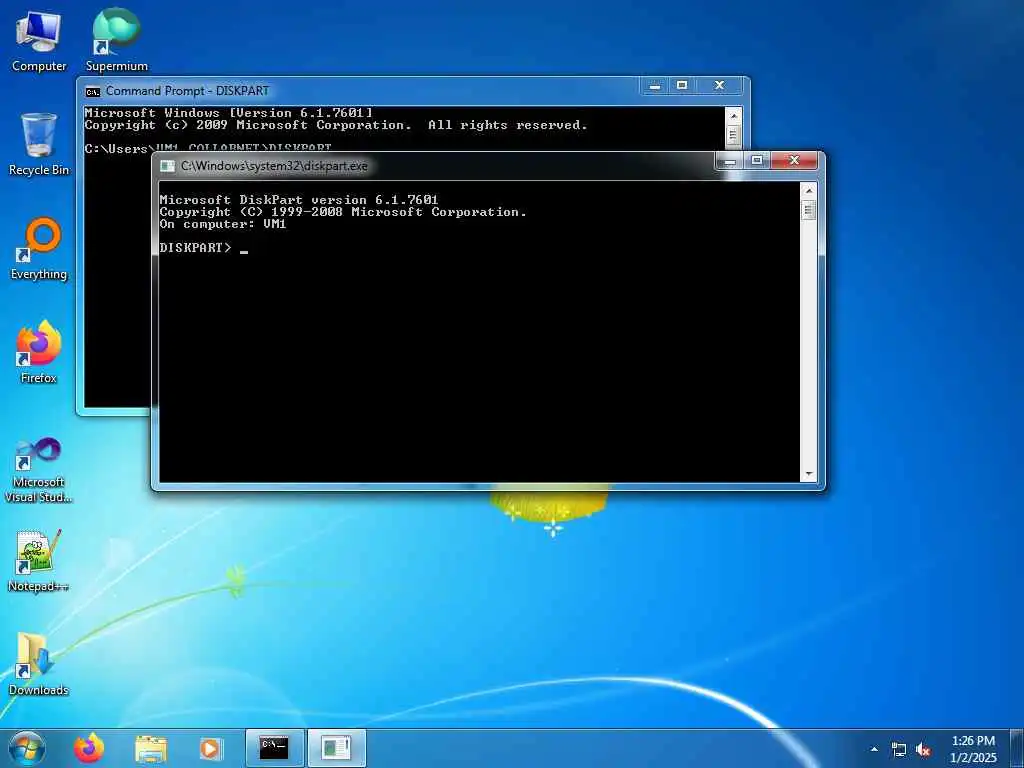
Task: Minimize the diskpart.exe window
Action: (x=730, y=161)
